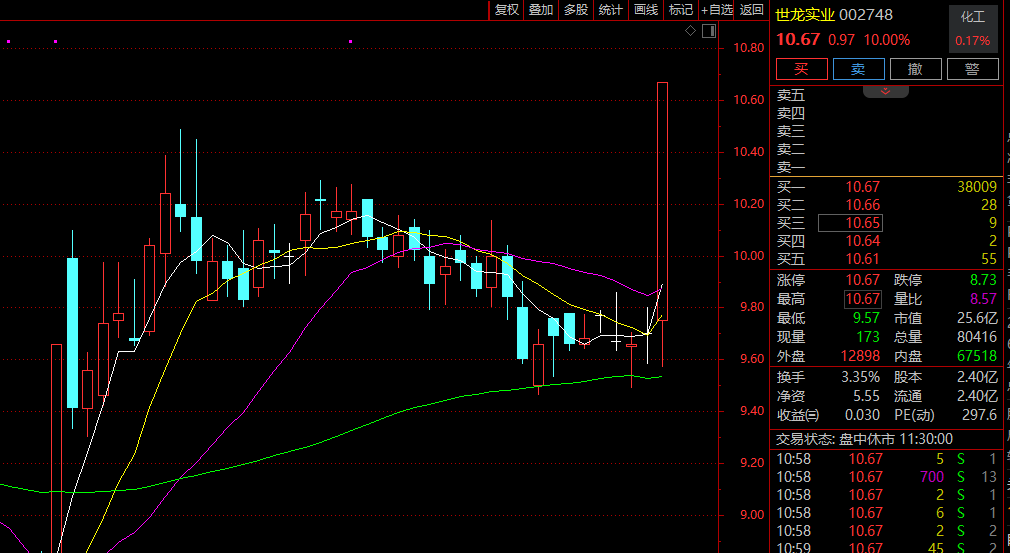Click the 买一 volume 38009
This screenshot has height=553, width=1010.
(977, 187)
